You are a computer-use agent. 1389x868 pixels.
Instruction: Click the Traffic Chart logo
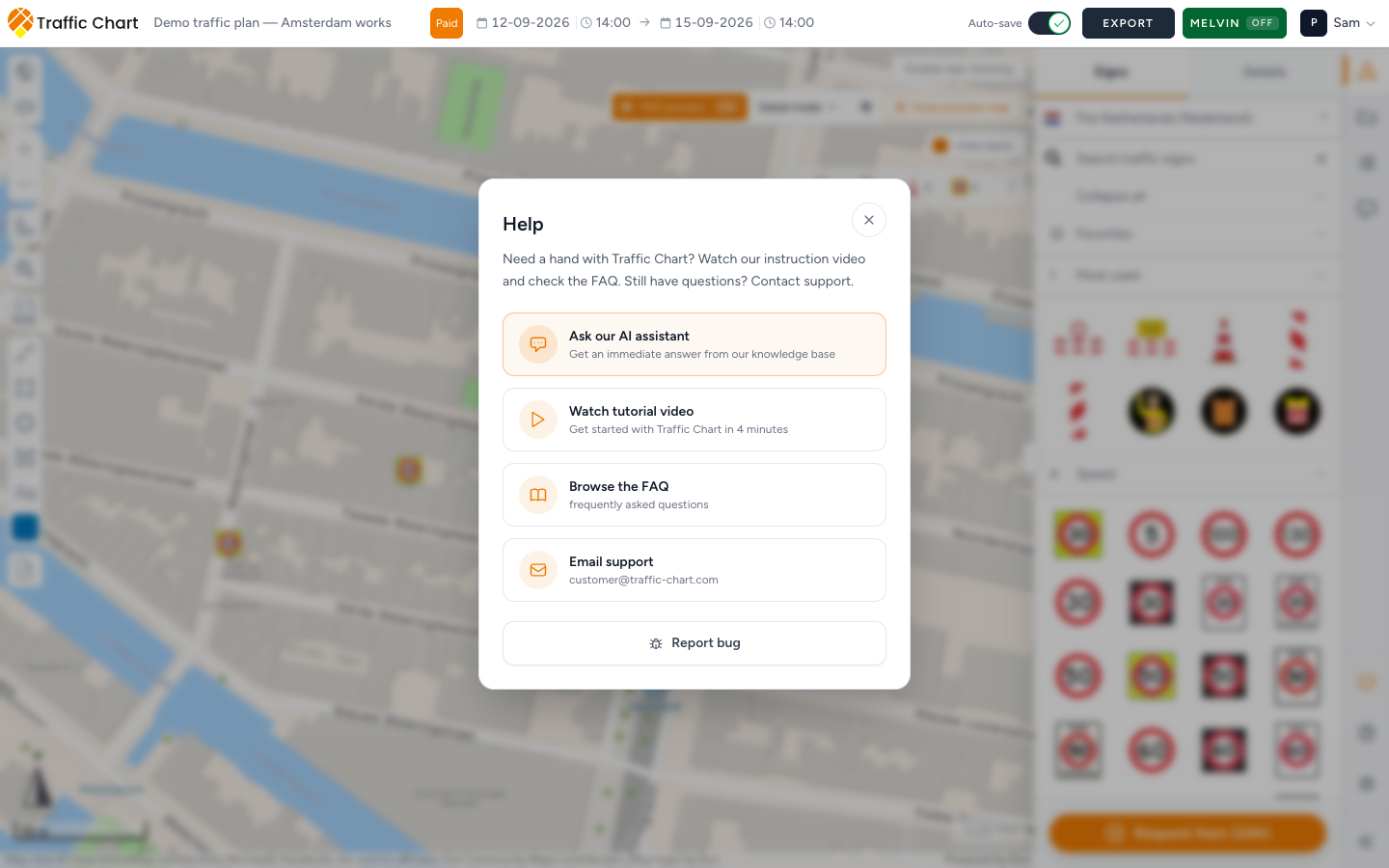(73, 23)
